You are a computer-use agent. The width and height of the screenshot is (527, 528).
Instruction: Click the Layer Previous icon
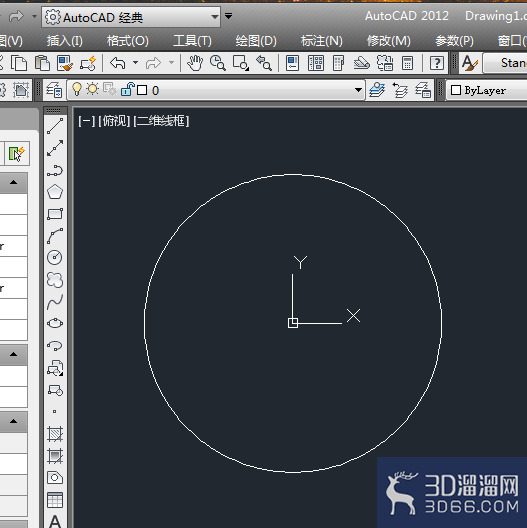(400, 90)
